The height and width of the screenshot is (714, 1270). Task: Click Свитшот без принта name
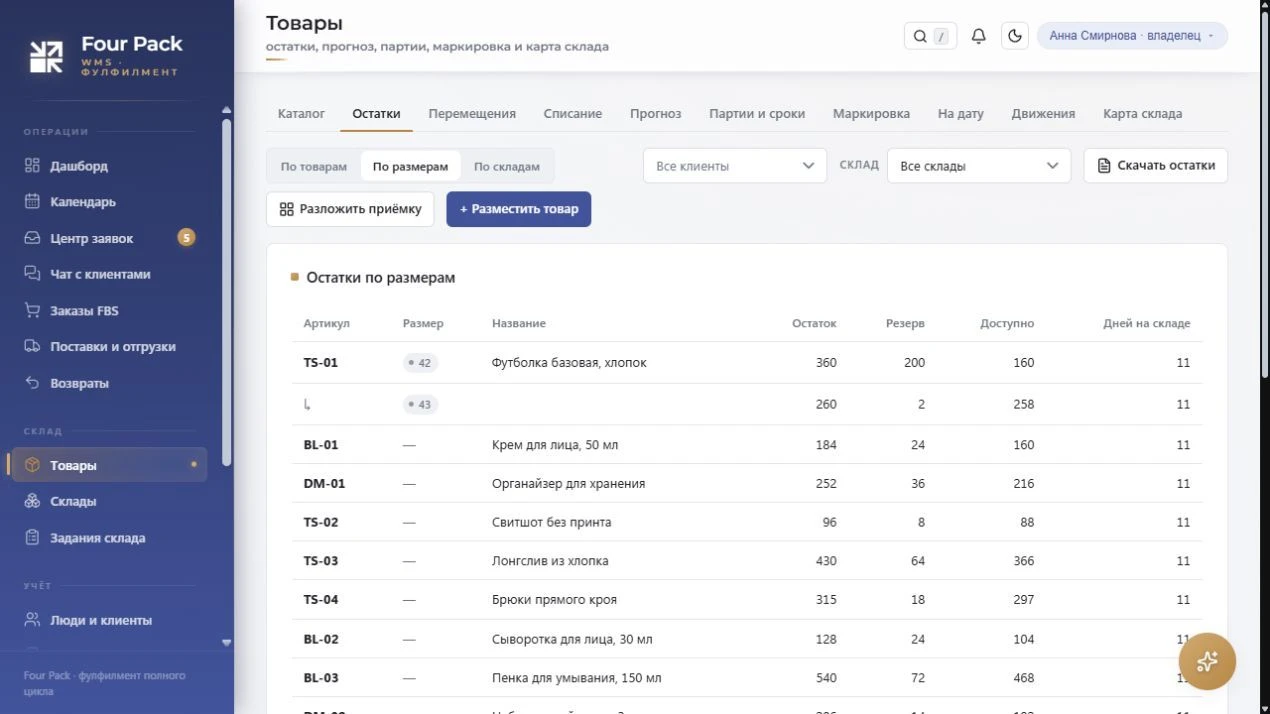click(552, 522)
